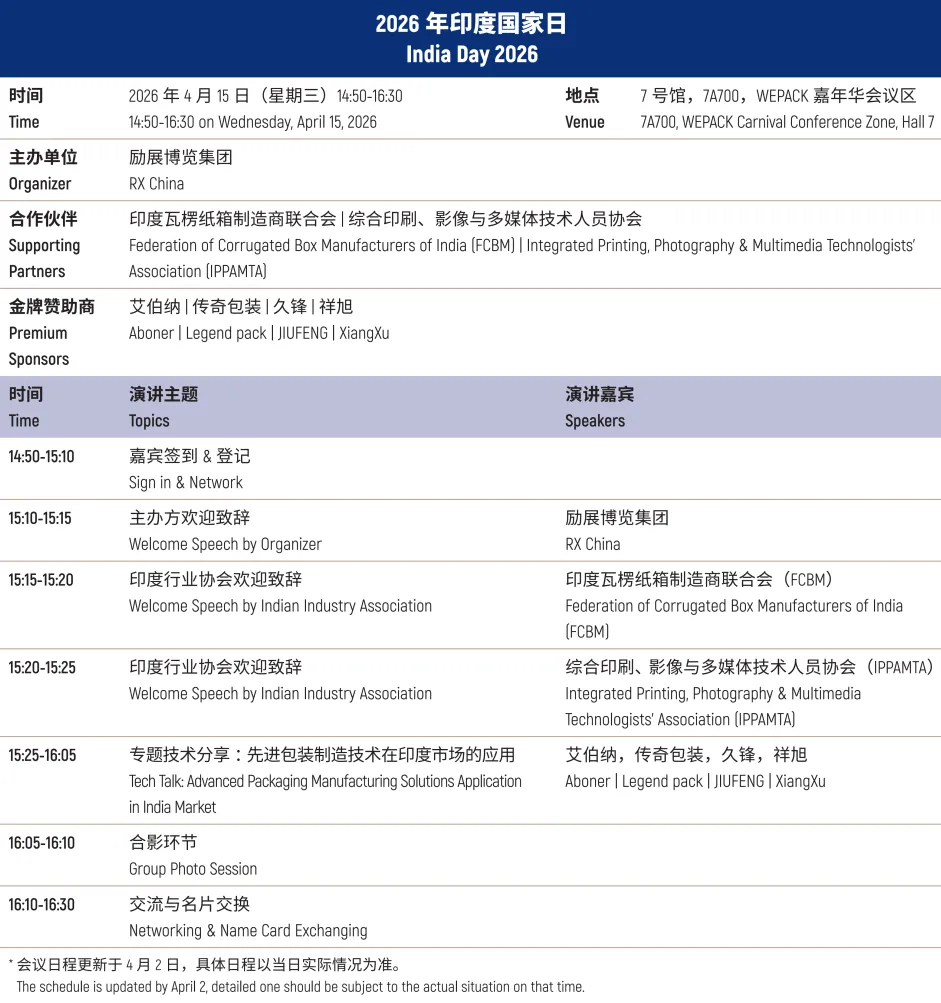Click 'Networking & Name Card Exchanging'
This screenshot has width=941, height=1003.
pyautogui.click(x=248, y=931)
